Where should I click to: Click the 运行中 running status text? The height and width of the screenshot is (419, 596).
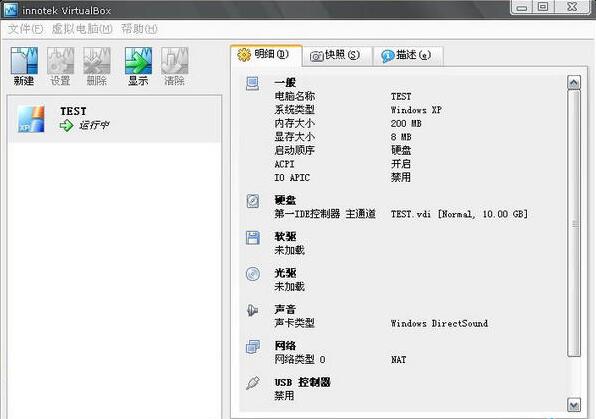94,125
